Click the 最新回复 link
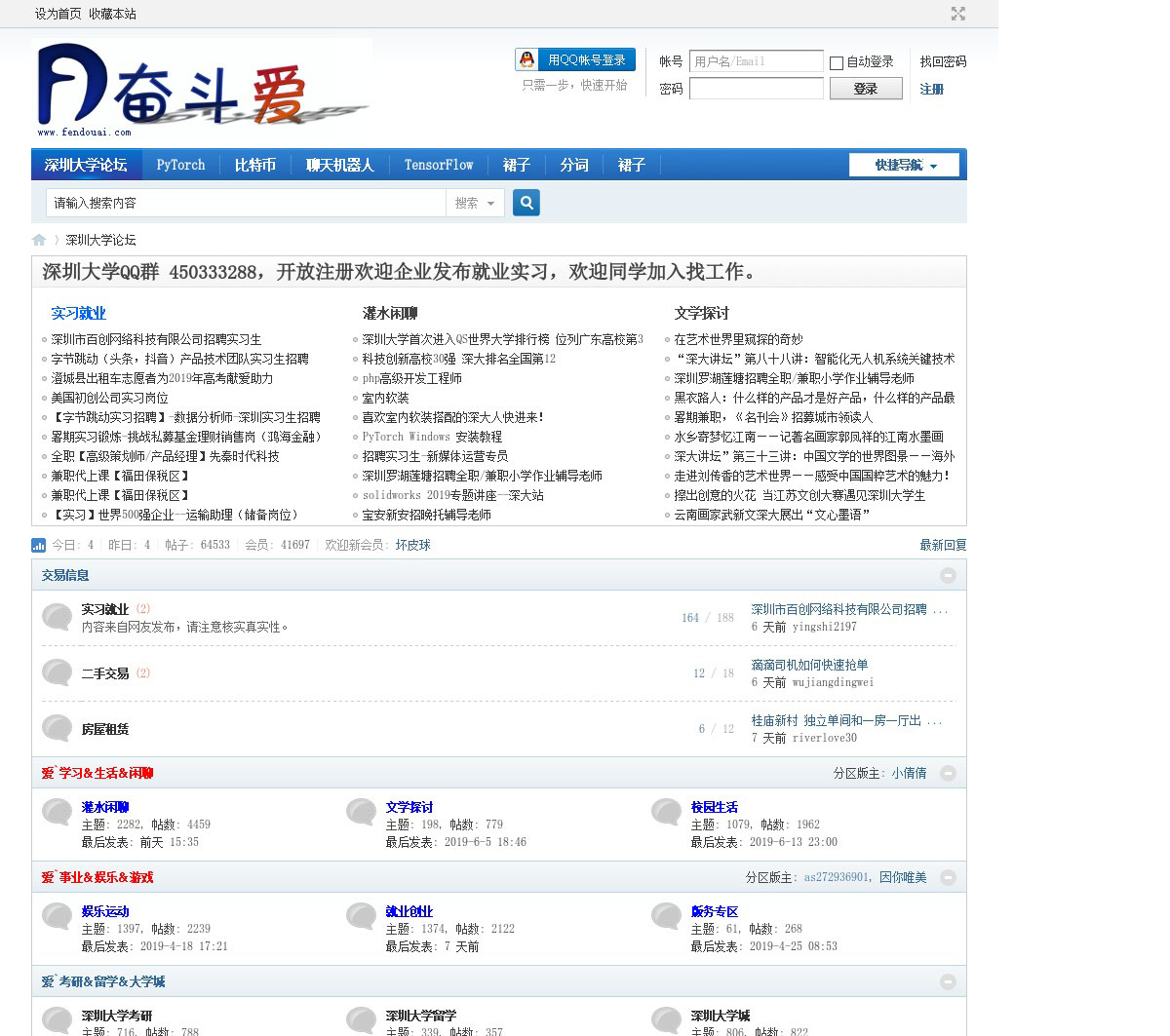Viewport: 1170px width, 1036px height. coord(943,546)
